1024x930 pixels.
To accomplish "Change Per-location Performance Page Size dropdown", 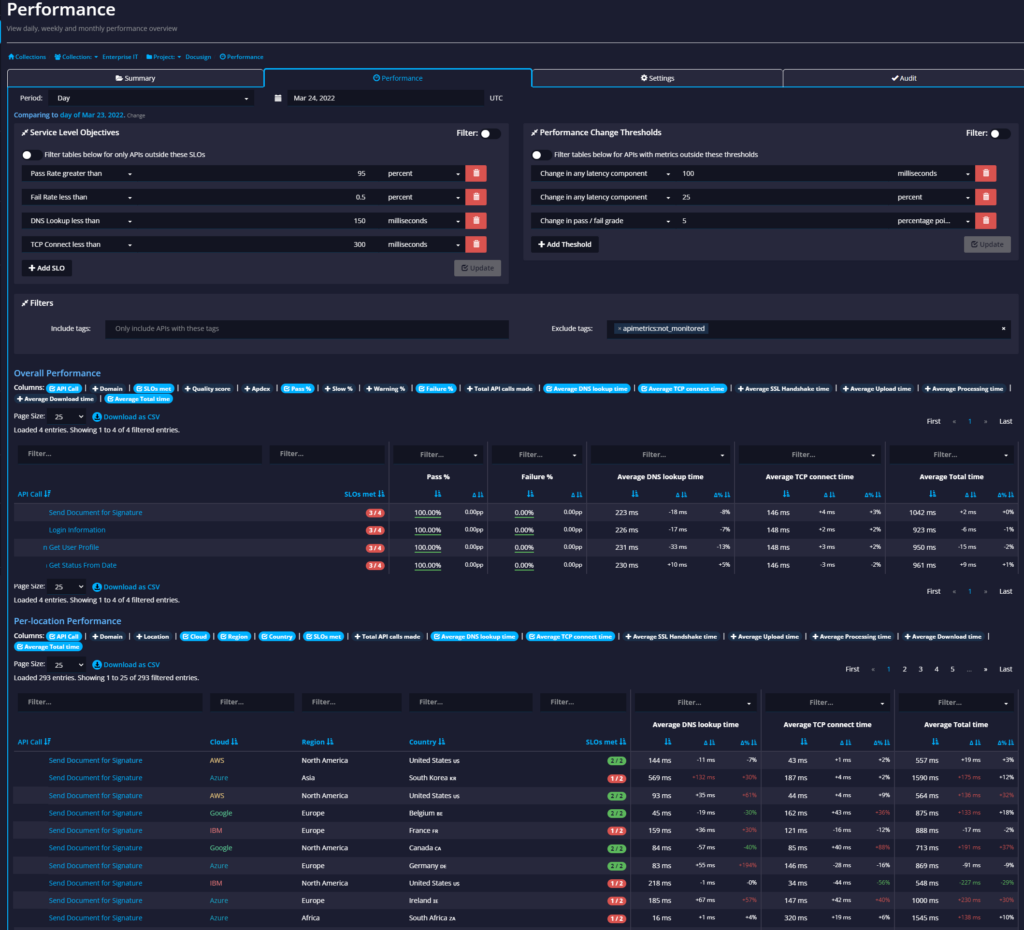I will (68, 665).
